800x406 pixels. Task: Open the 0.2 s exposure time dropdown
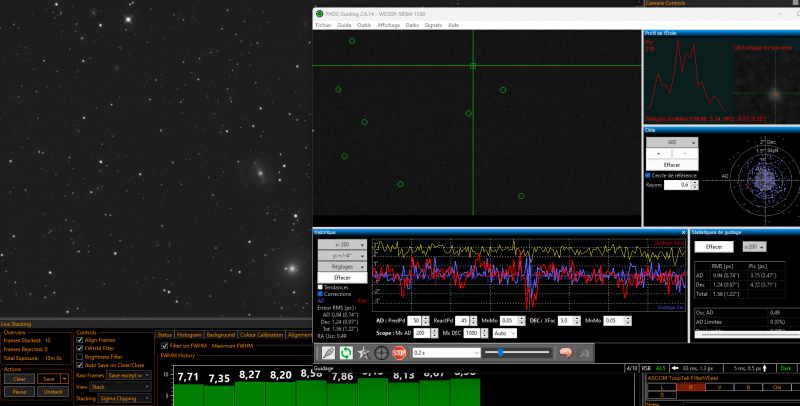(x=446, y=352)
